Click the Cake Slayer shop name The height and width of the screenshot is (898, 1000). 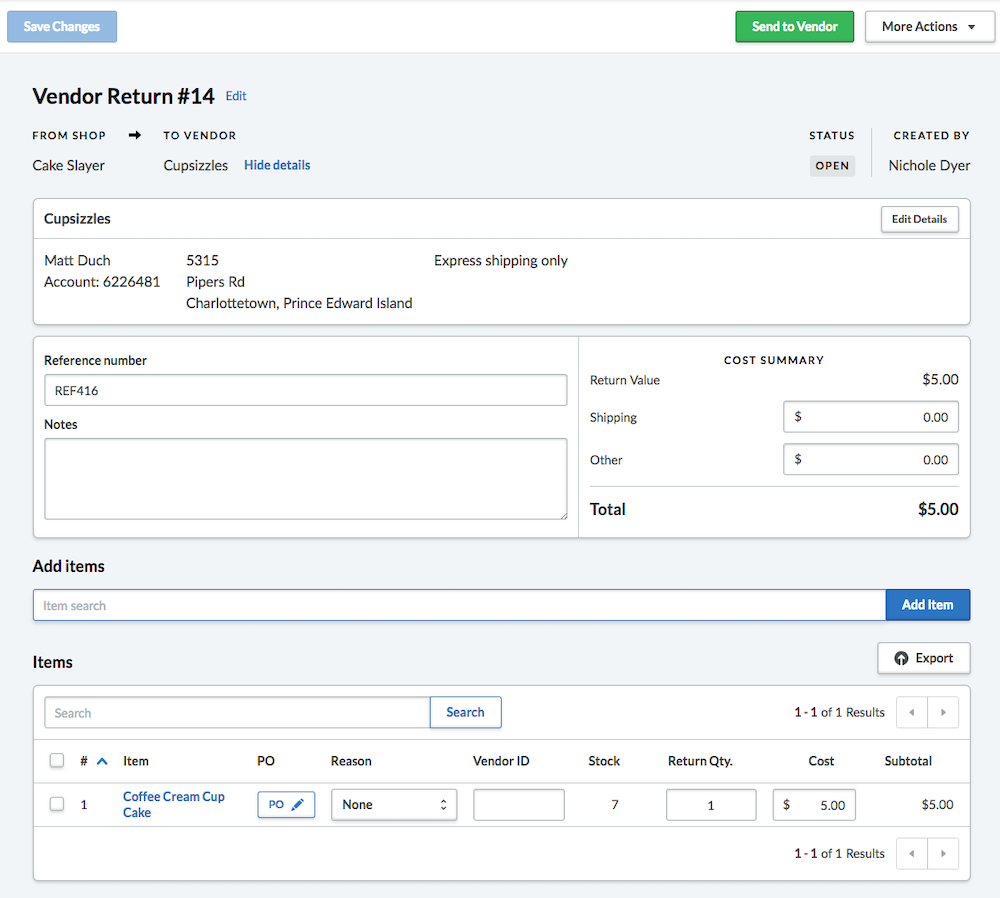68,165
